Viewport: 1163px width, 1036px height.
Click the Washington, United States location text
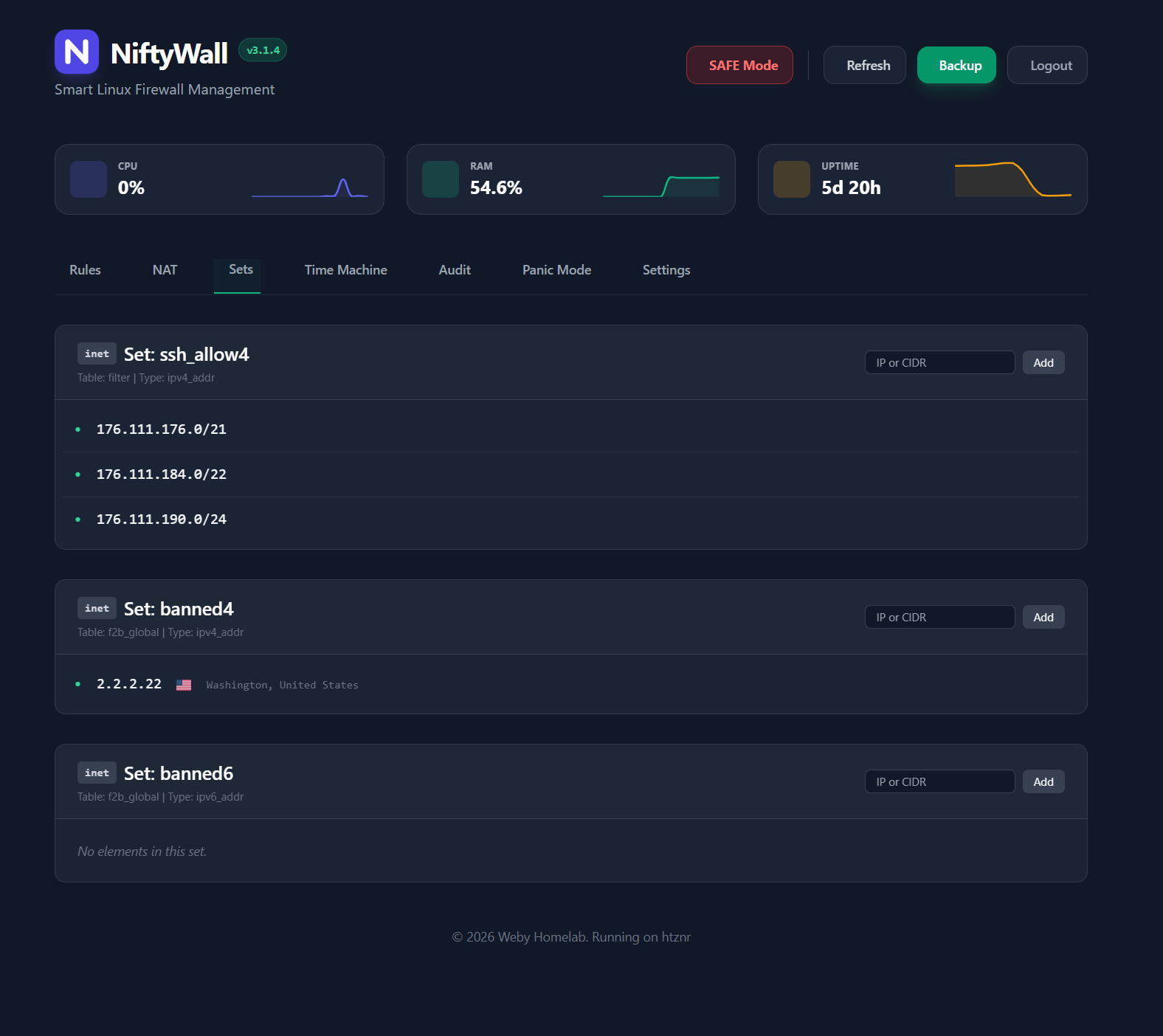[282, 686]
